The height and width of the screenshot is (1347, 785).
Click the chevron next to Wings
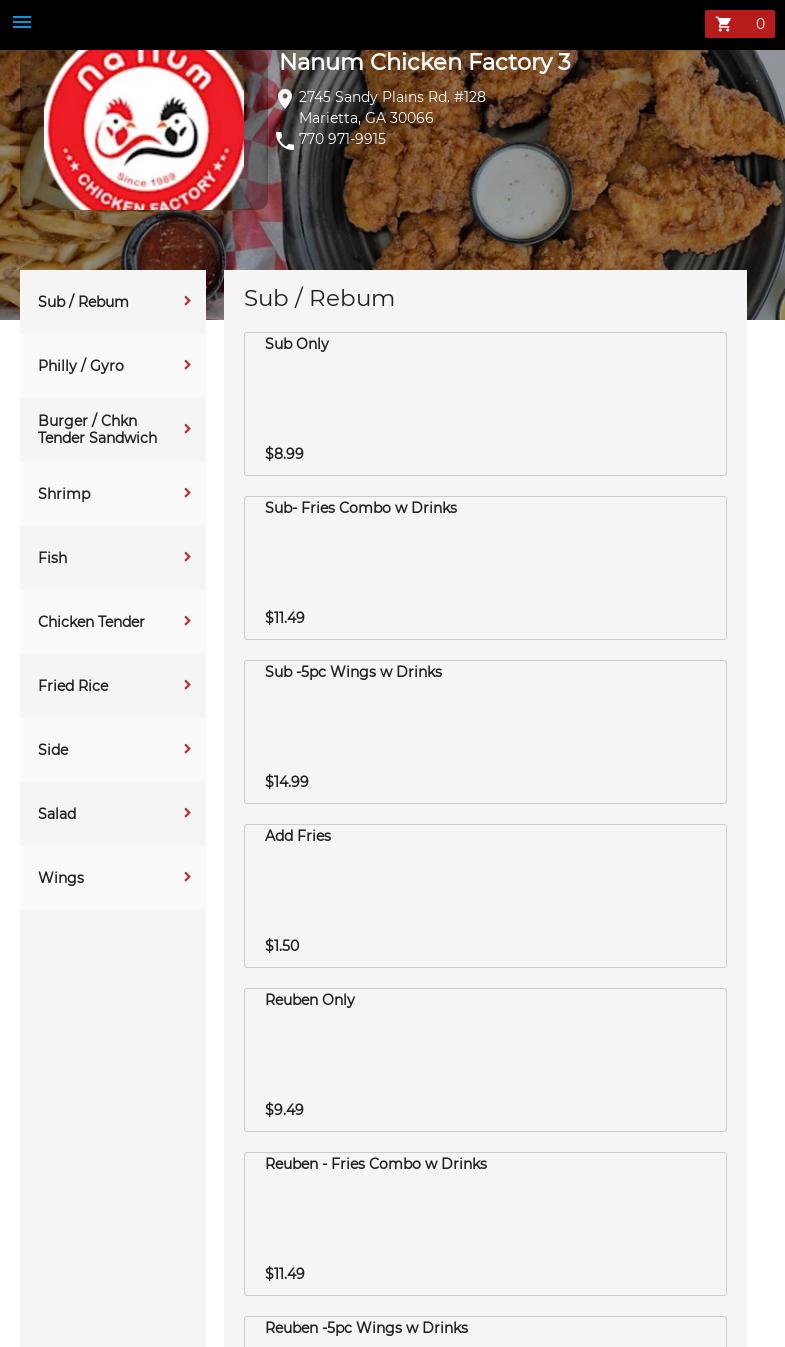187,877
